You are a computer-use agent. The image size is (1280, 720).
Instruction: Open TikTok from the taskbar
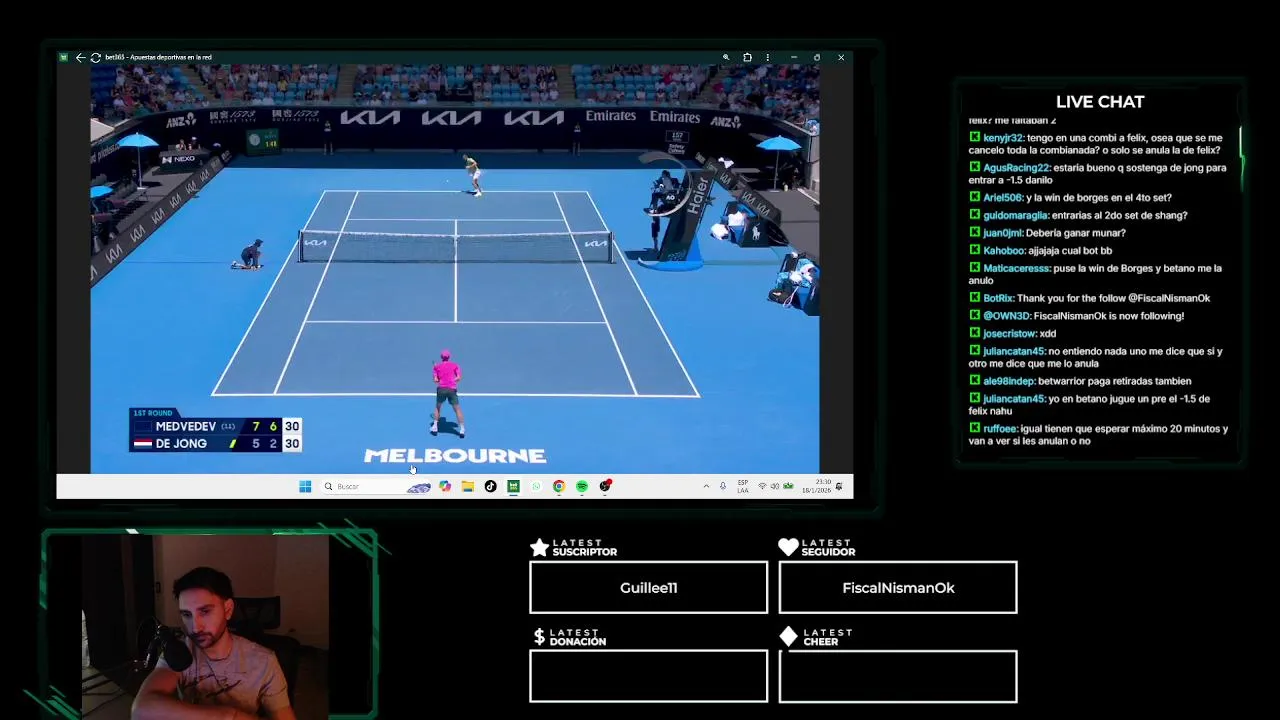click(490, 486)
